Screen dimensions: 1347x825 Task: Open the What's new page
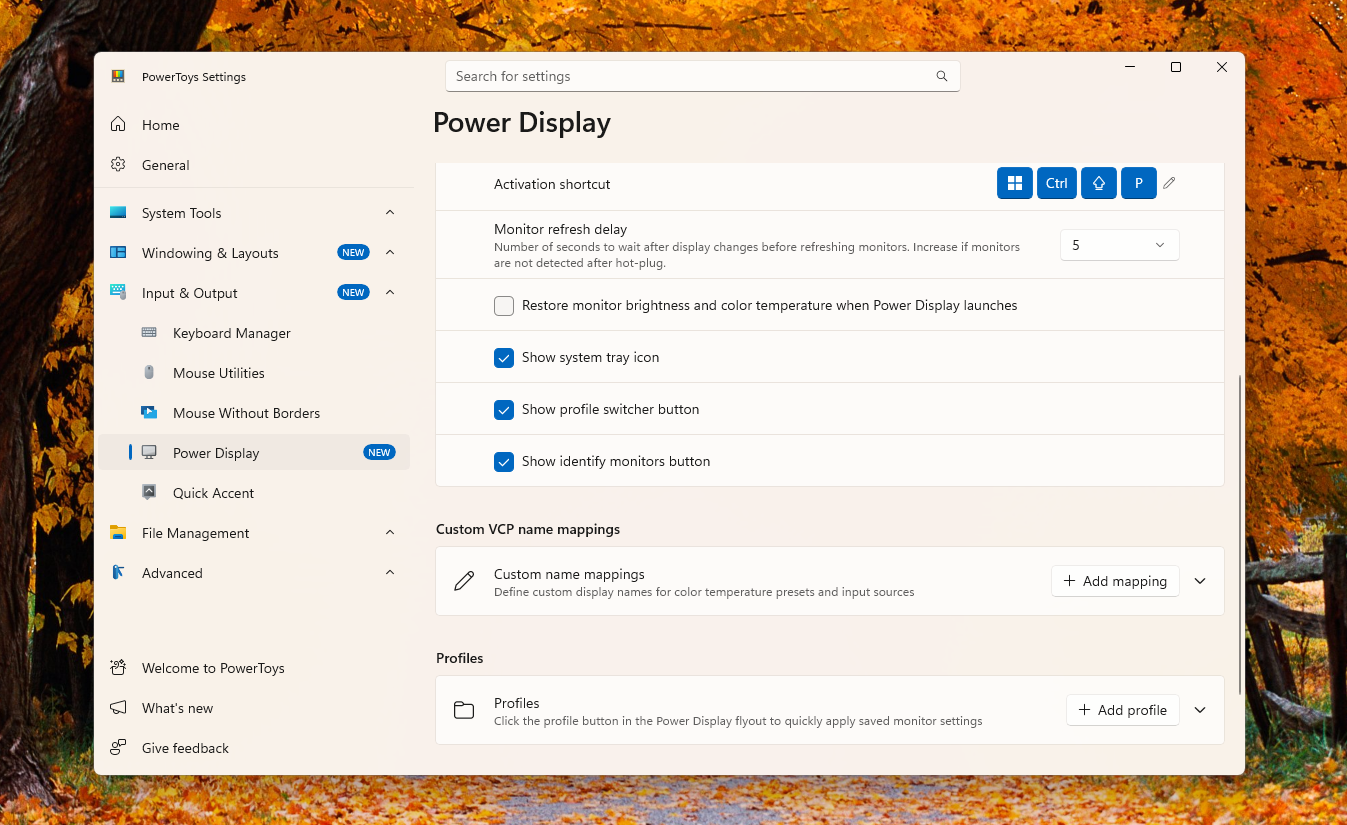pyautogui.click(x=254, y=708)
